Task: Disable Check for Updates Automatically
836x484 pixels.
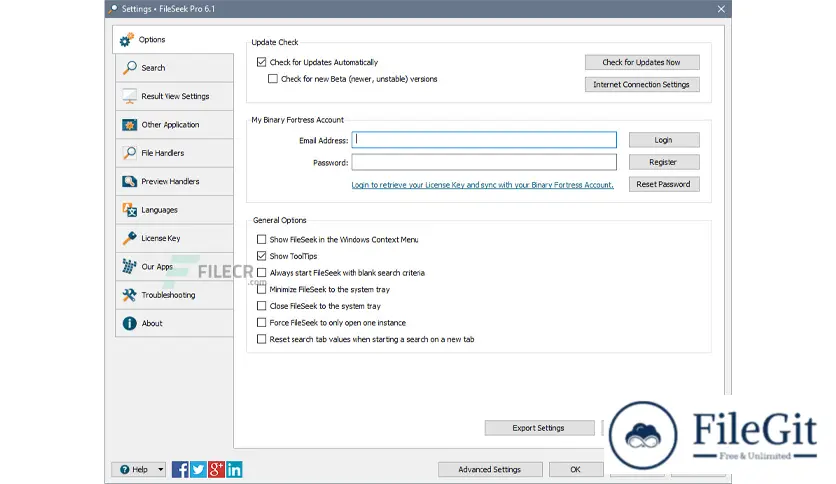Action: click(x=262, y=63)
